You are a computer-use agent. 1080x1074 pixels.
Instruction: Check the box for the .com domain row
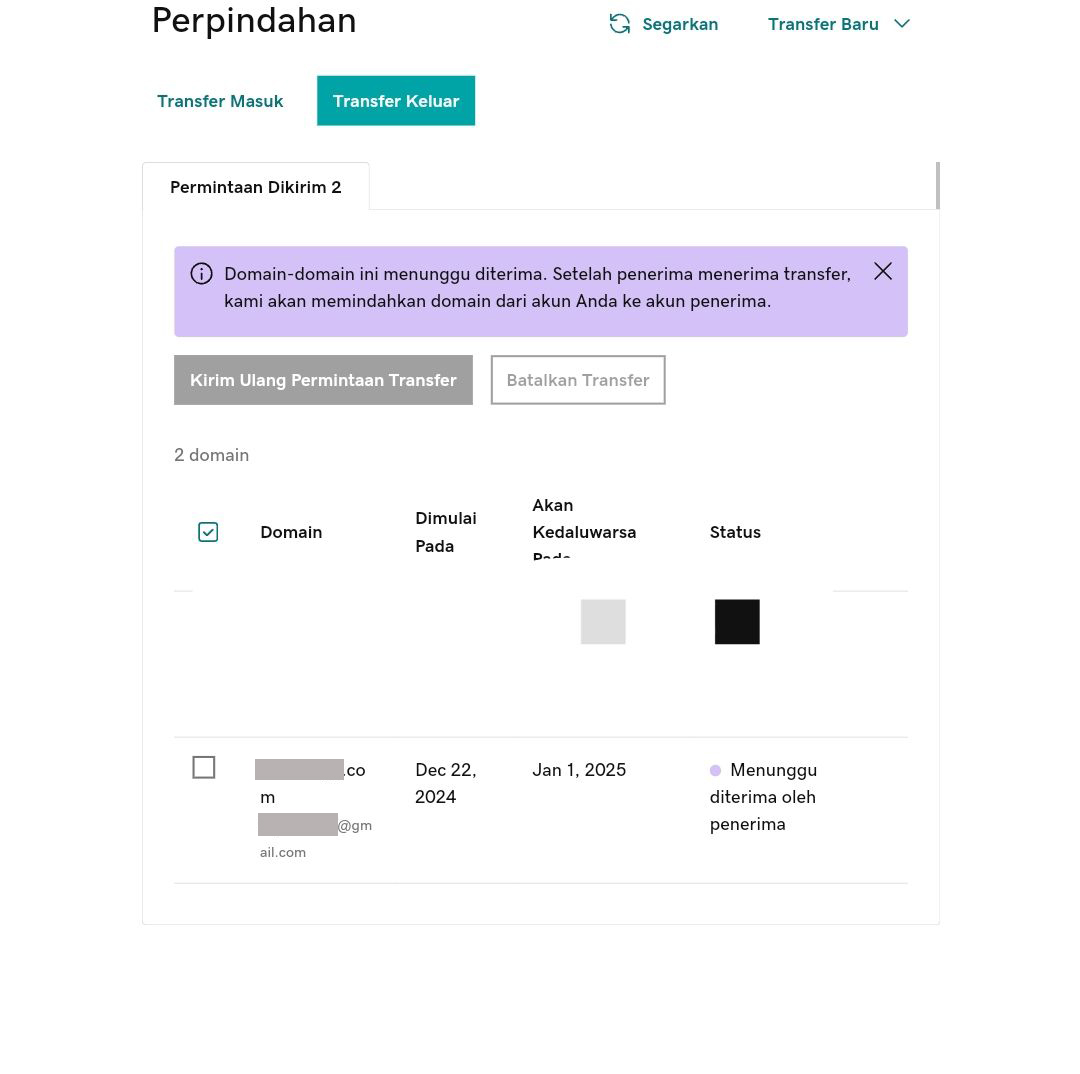[x=204, y=767]
